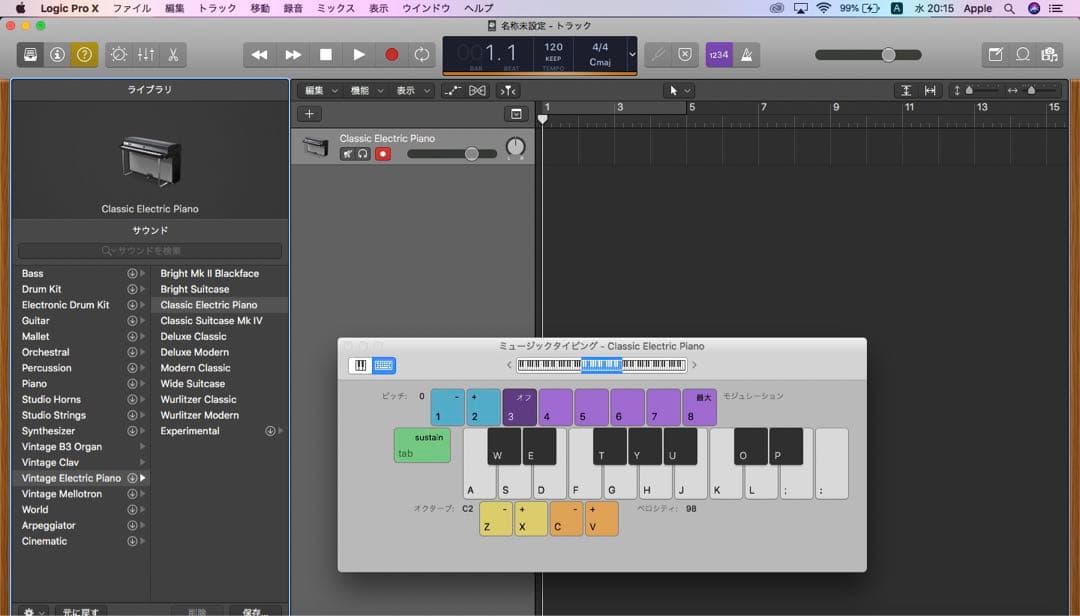Screen dimensions: 1080x616
Task: Click the master volume slider
Action: [887, 55]
